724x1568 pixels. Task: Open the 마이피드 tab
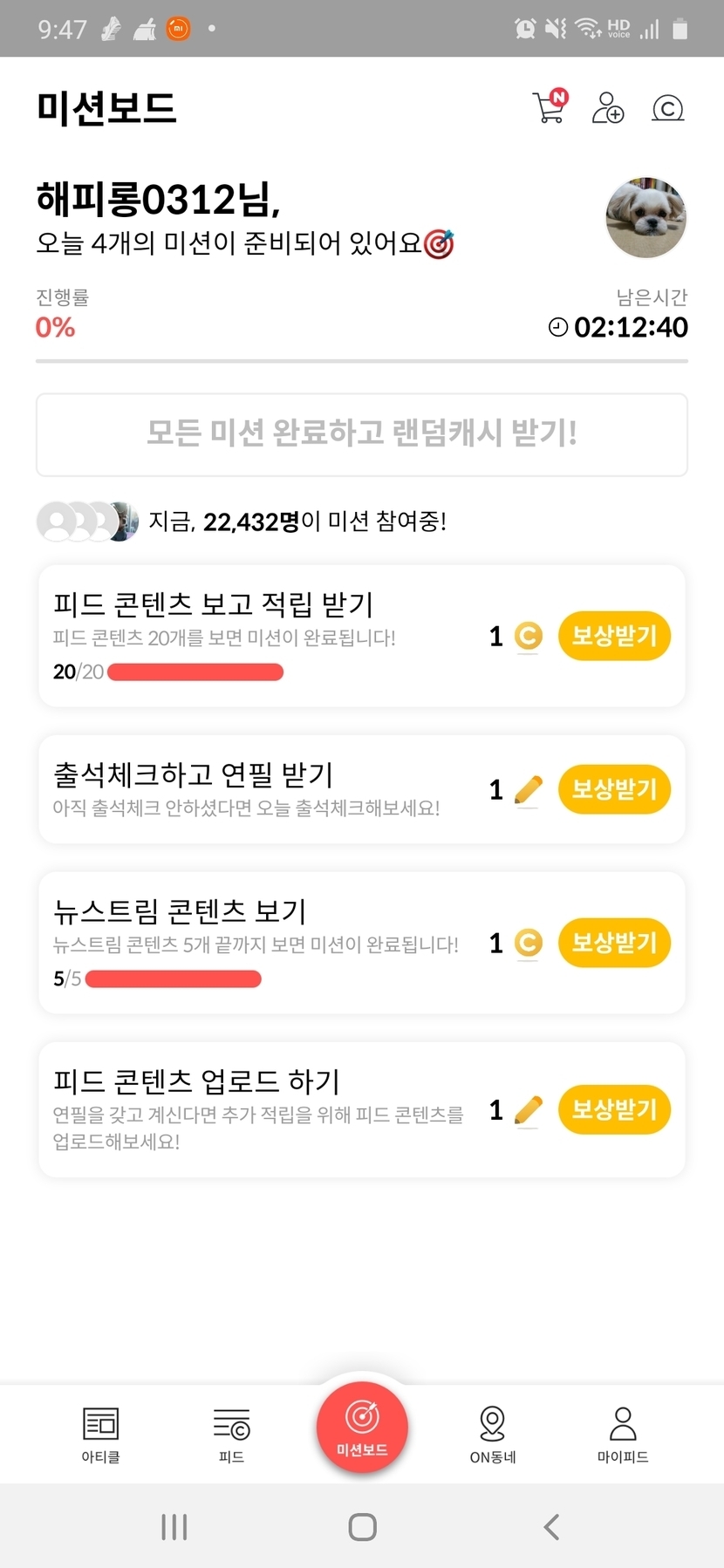(x=623, y=1434)
